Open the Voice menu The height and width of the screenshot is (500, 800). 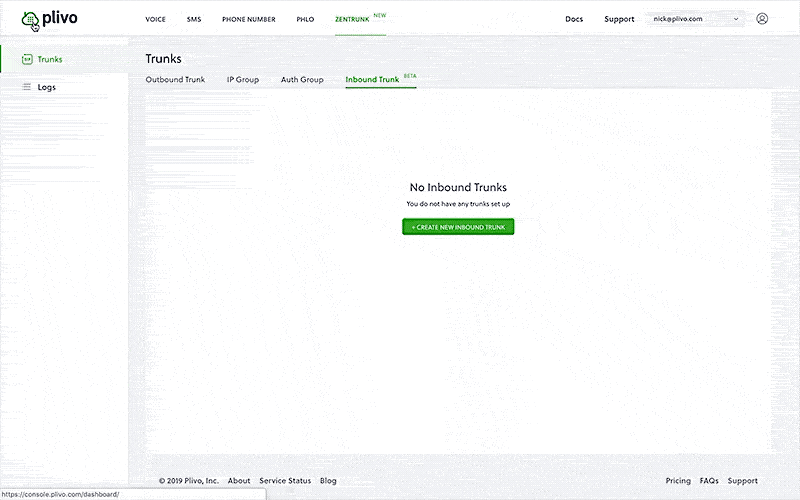pyautogui.click(x=156, y=19)
